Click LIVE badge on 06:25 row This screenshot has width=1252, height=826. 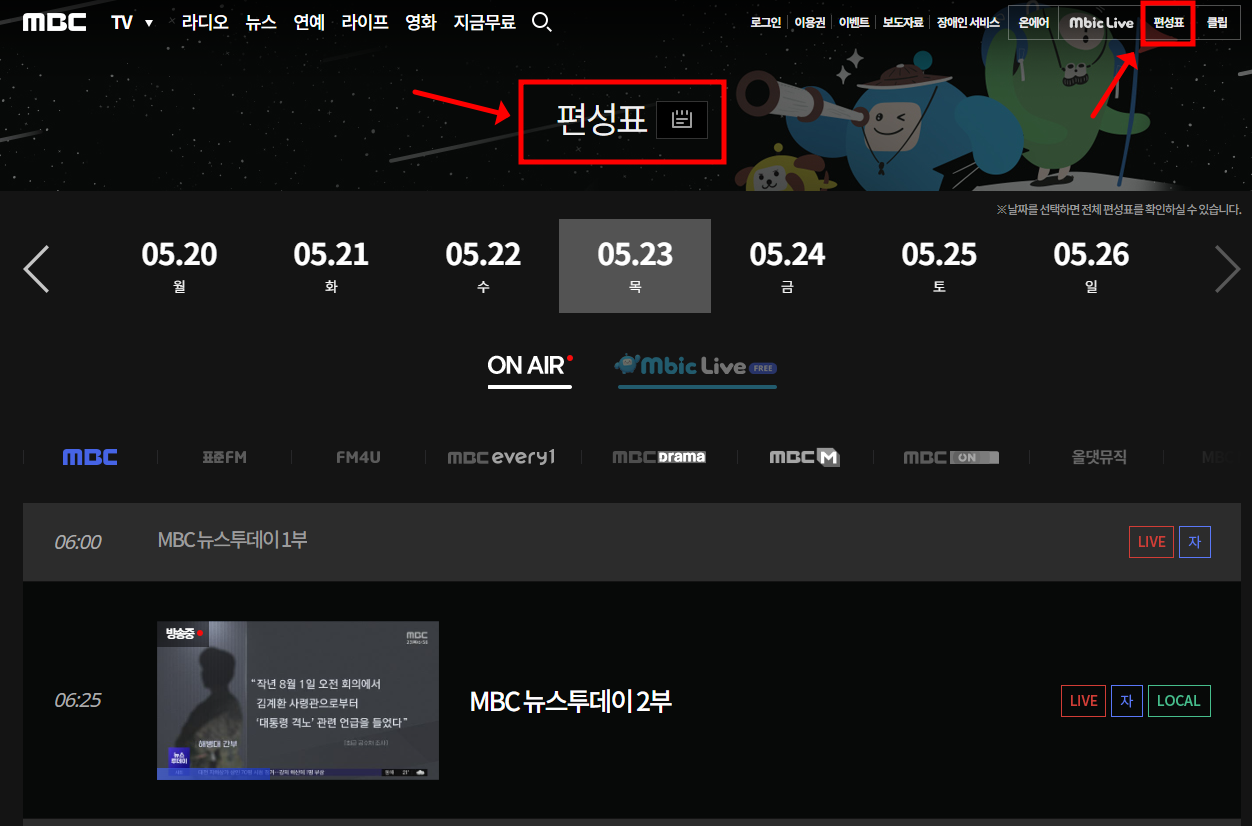click(x=1083, y=701)
